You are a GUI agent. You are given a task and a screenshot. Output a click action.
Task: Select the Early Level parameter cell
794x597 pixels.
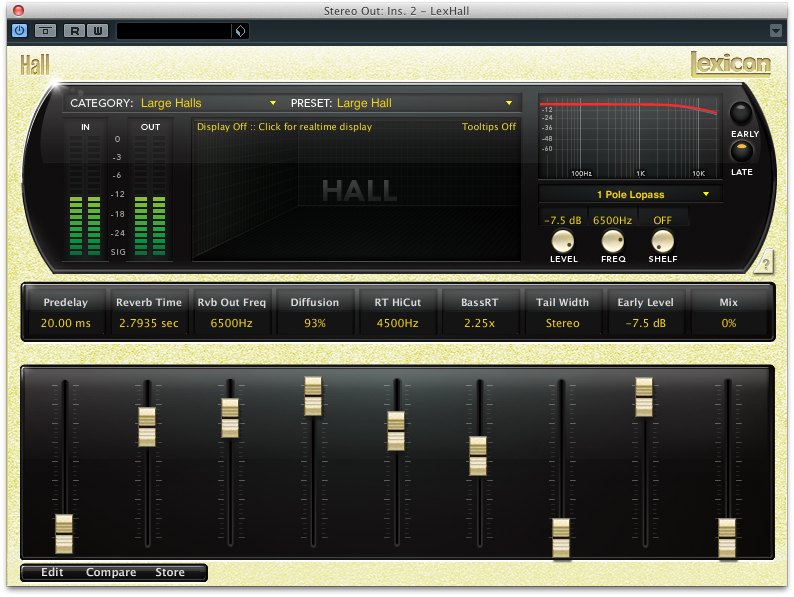click(646, 312)
